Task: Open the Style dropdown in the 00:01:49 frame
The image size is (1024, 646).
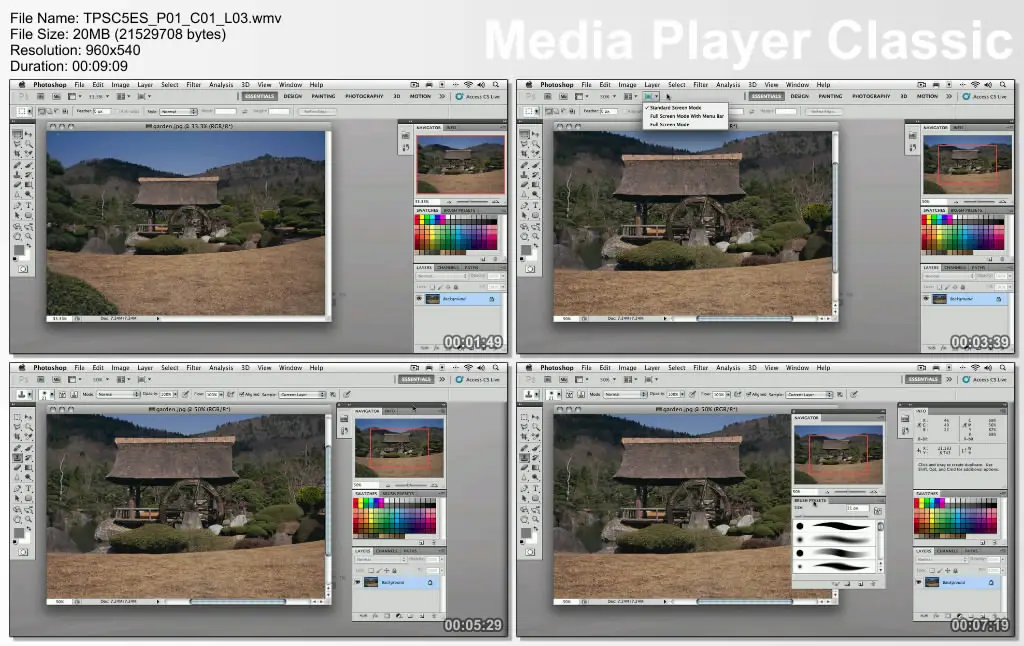Action: (178, 112)
